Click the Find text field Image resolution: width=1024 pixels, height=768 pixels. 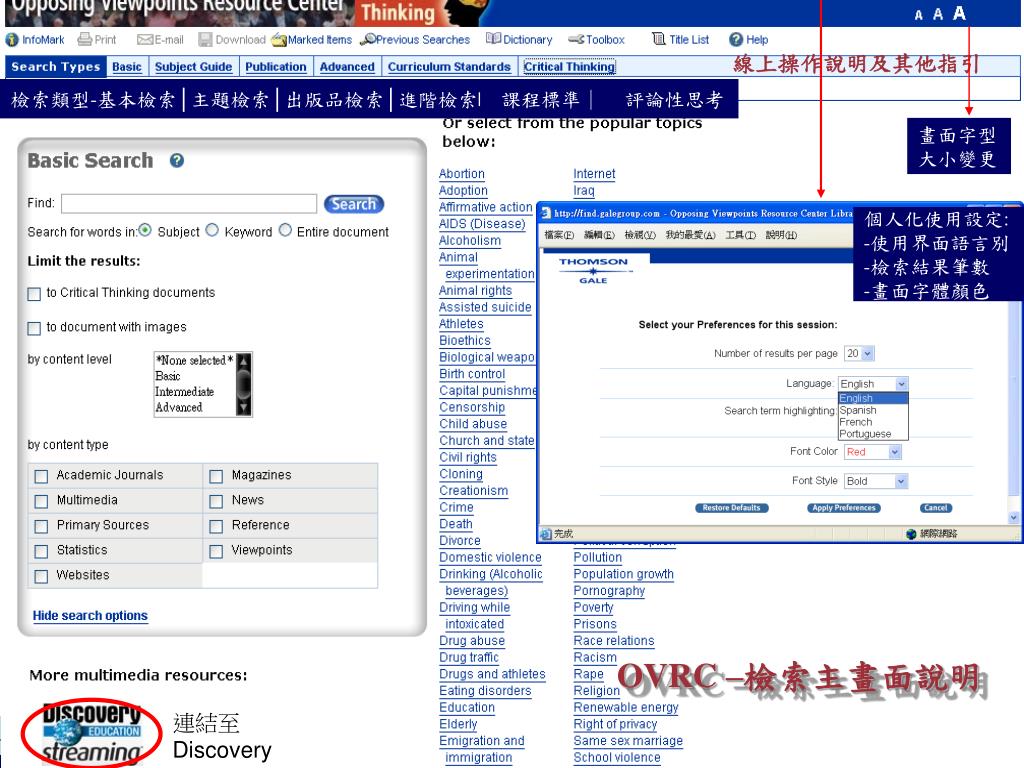tap(189, 204)
